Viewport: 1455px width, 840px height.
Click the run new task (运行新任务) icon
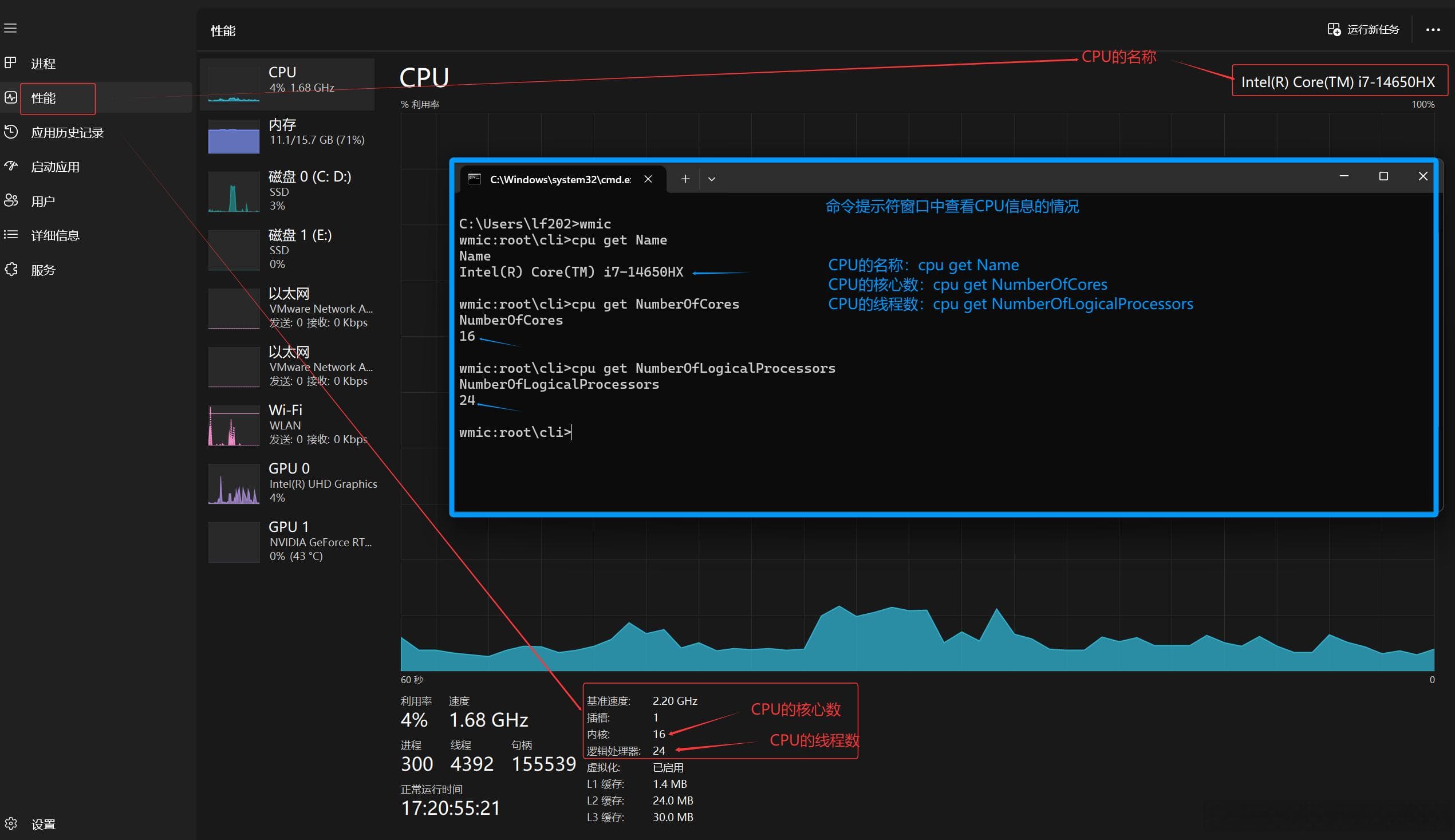(1333, 29)
